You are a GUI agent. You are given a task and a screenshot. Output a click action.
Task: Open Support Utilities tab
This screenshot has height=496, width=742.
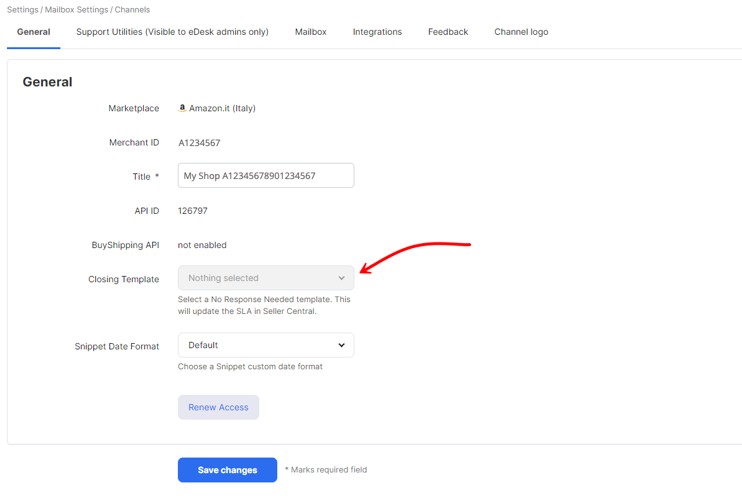pos(172,32)
